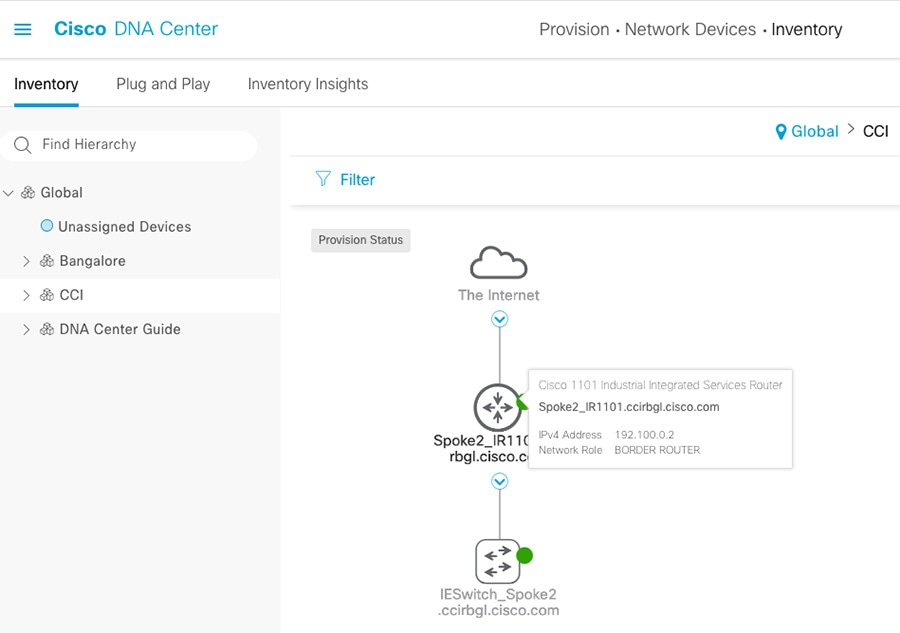
Task: Click the Provision Status button
Action: [x=360, y=240]
